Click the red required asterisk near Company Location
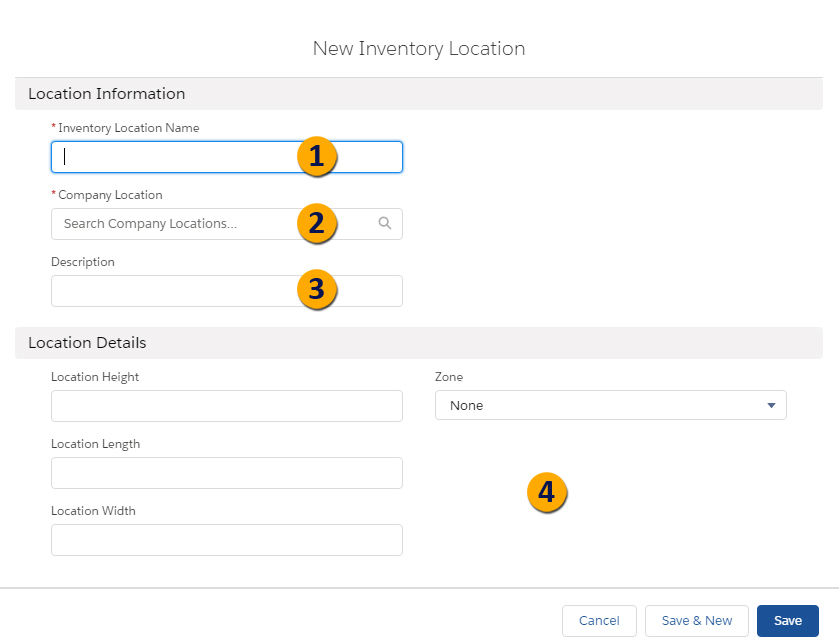 pyautogui.click(x=55, y=194)
